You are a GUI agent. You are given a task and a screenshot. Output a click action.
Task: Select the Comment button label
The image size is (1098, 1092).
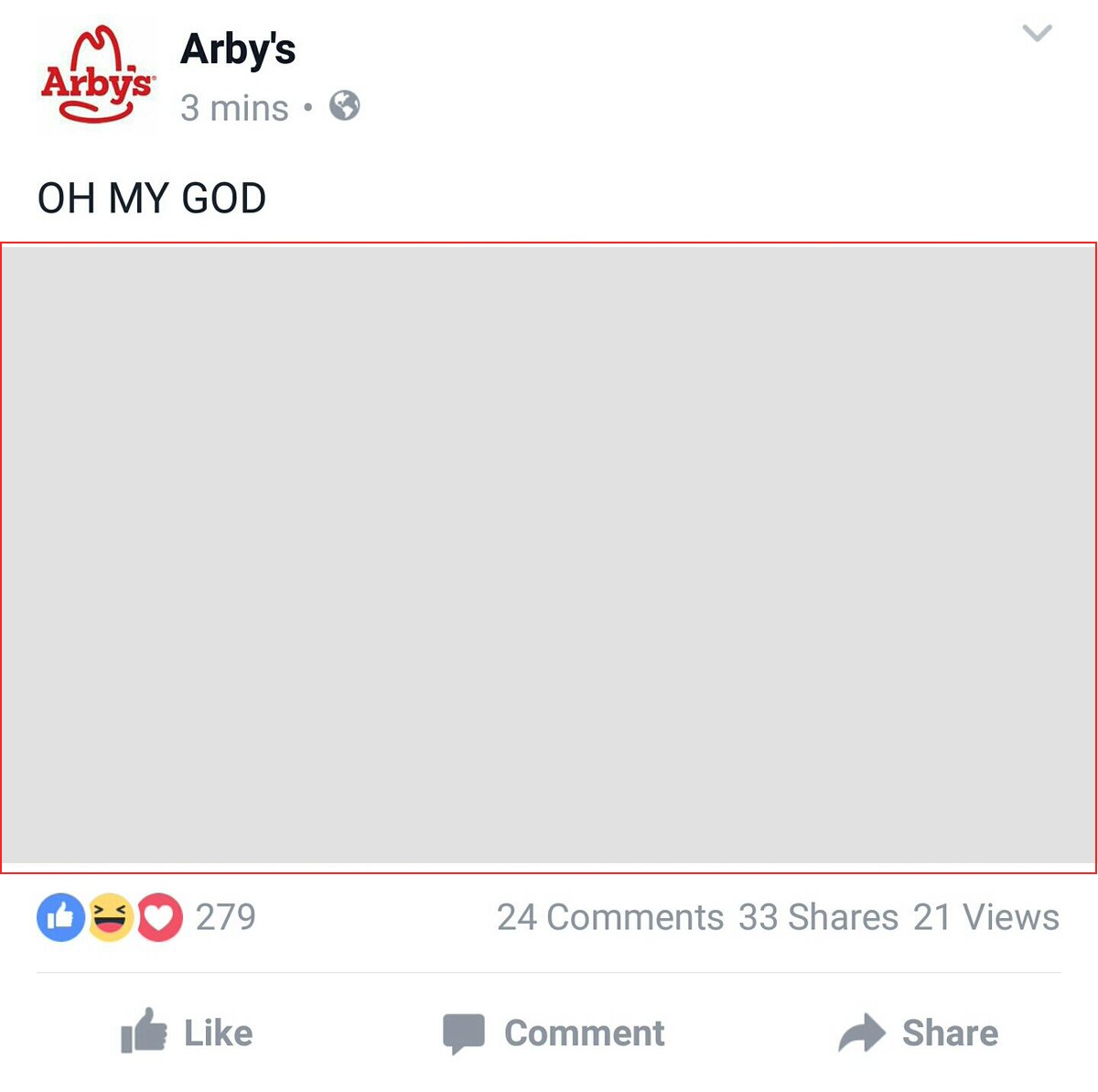coord(584,1033)
